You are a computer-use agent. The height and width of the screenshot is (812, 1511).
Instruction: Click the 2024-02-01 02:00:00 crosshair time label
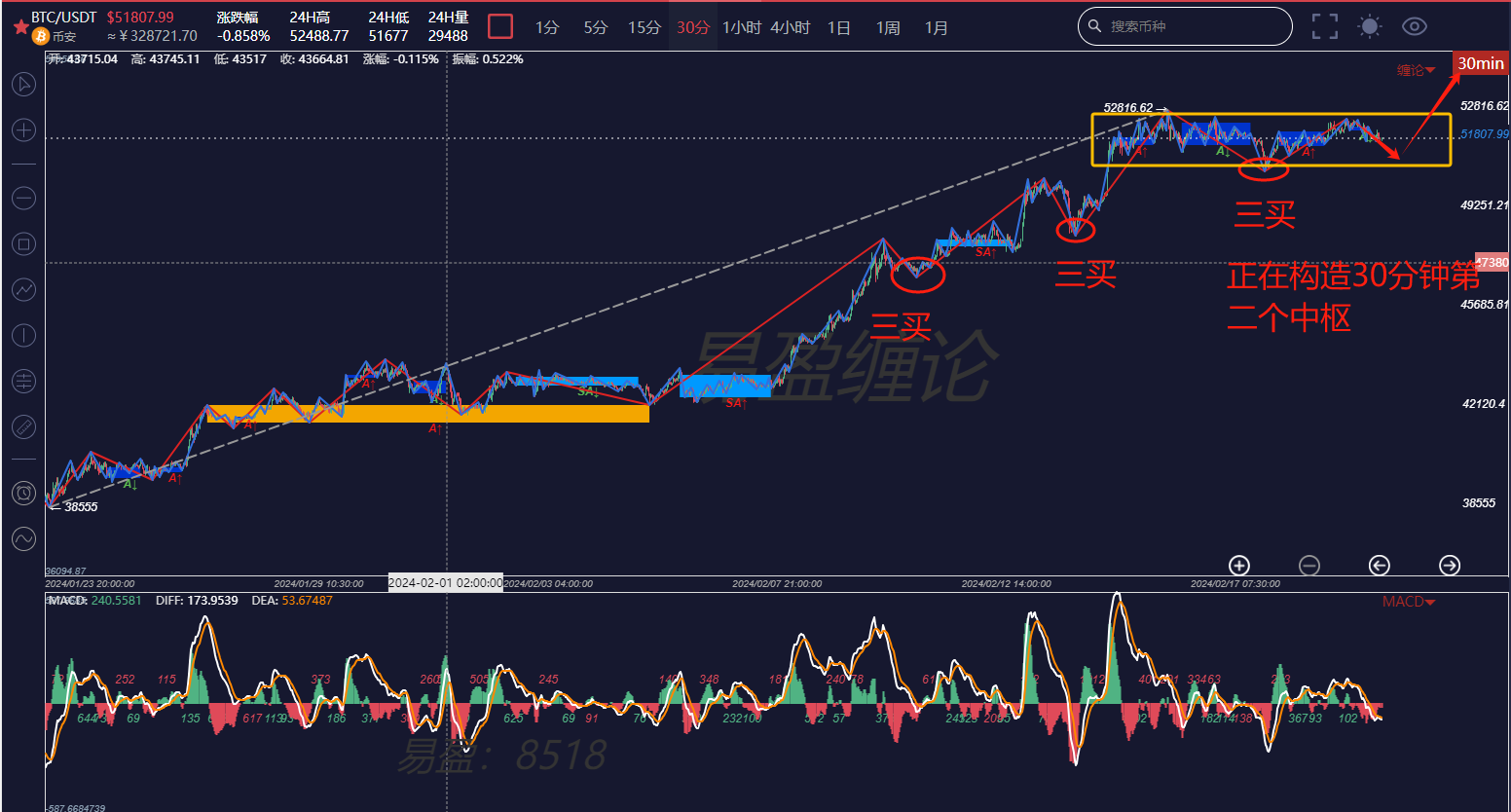tap(446, 583)
